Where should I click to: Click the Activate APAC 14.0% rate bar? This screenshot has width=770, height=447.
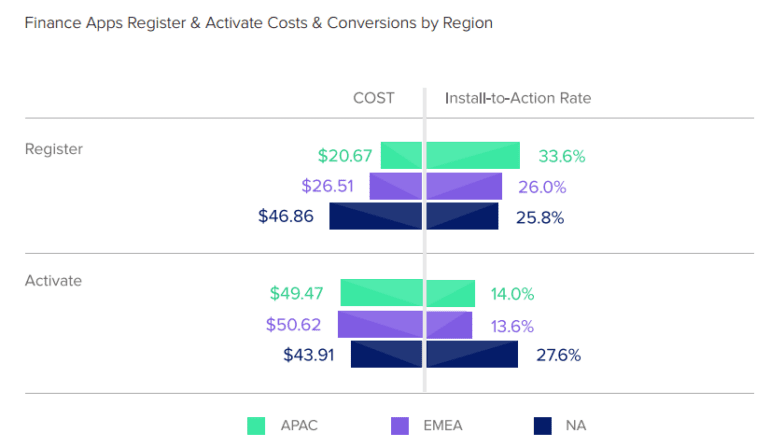coord(451,293)
